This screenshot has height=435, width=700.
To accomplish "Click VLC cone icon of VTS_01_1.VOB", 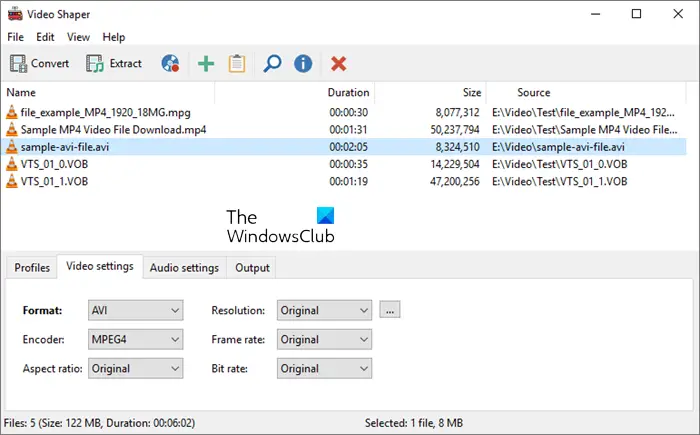I will pyautogui.click(x=12, y=181).
